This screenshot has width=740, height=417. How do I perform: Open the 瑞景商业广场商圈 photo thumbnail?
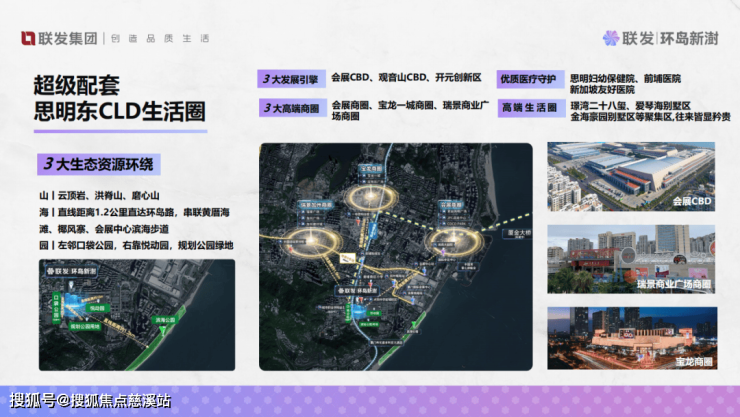[x=630, y=259]
